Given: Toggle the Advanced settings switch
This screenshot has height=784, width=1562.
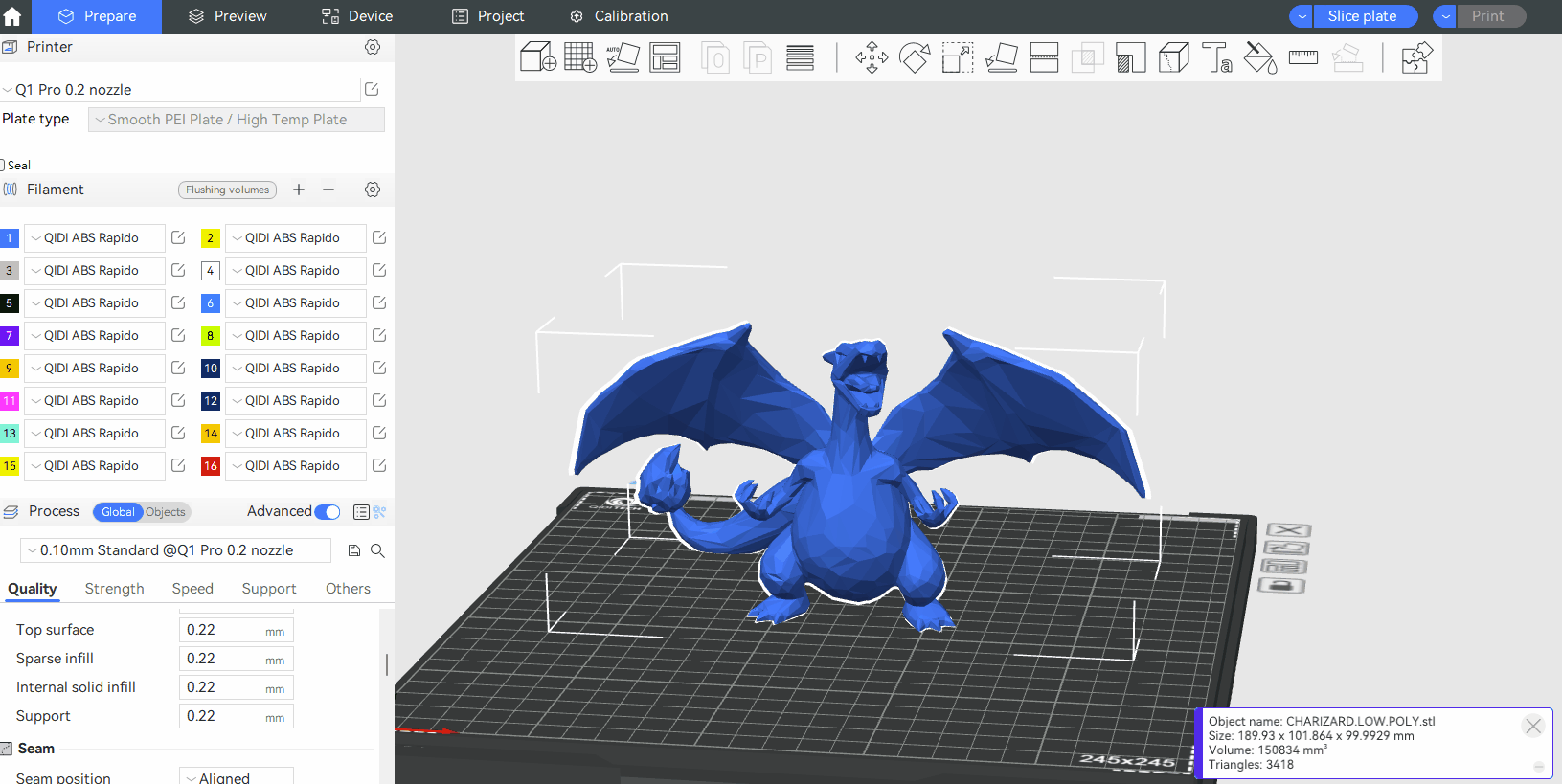Looking at the screenshot, I should (327, 512).
